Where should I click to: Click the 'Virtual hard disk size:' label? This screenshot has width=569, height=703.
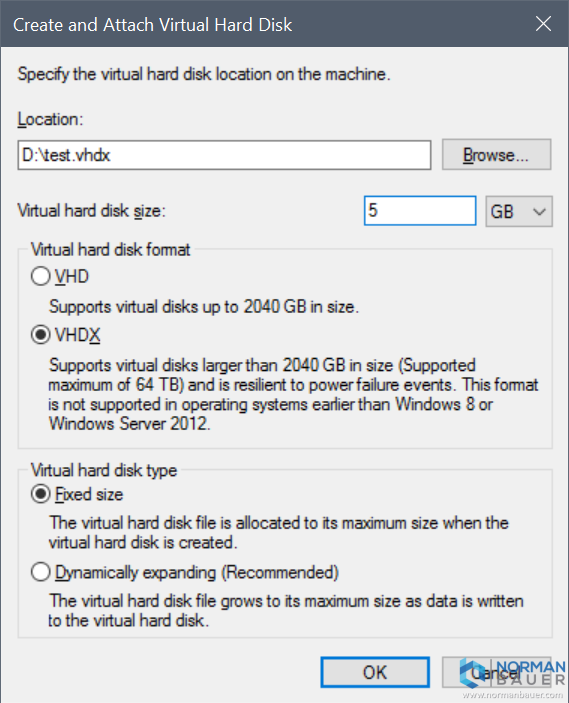91,211
